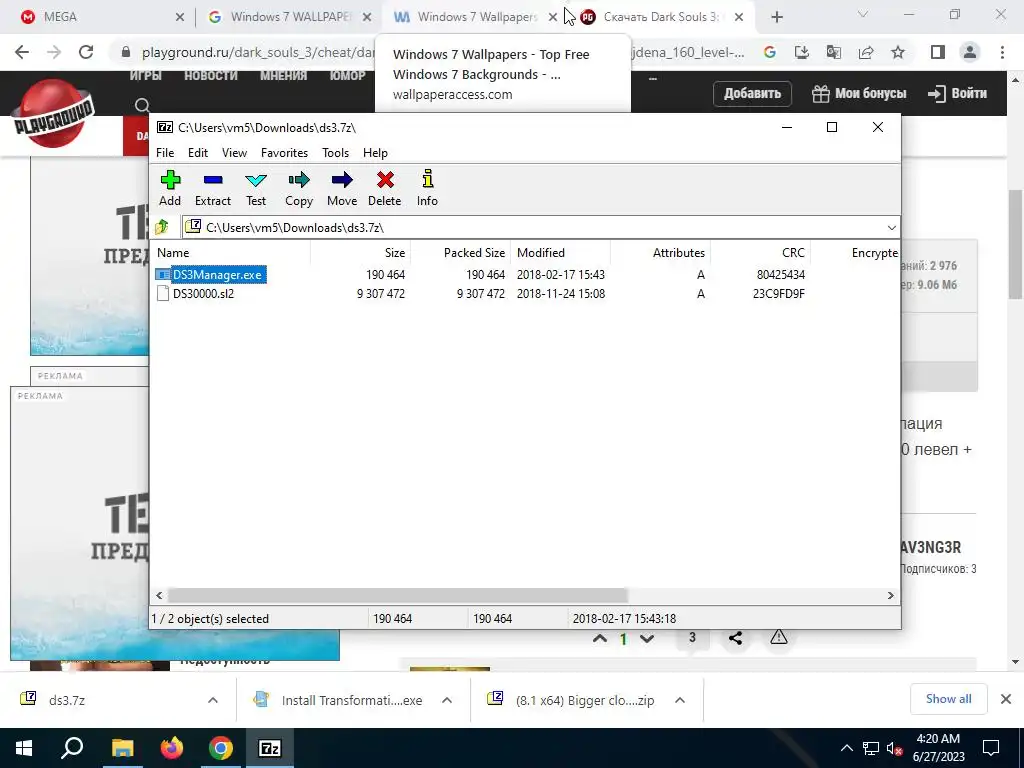Sort by Attributes column header

coord(660,253)
